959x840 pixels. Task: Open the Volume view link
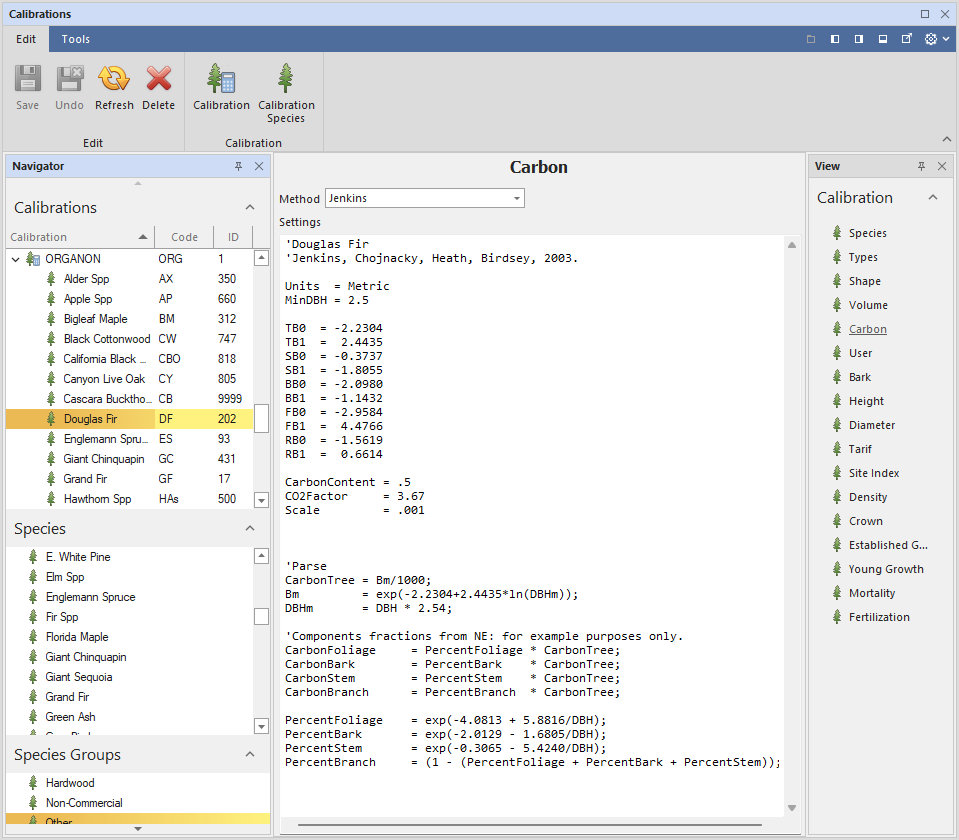click(x=868, y=305)
